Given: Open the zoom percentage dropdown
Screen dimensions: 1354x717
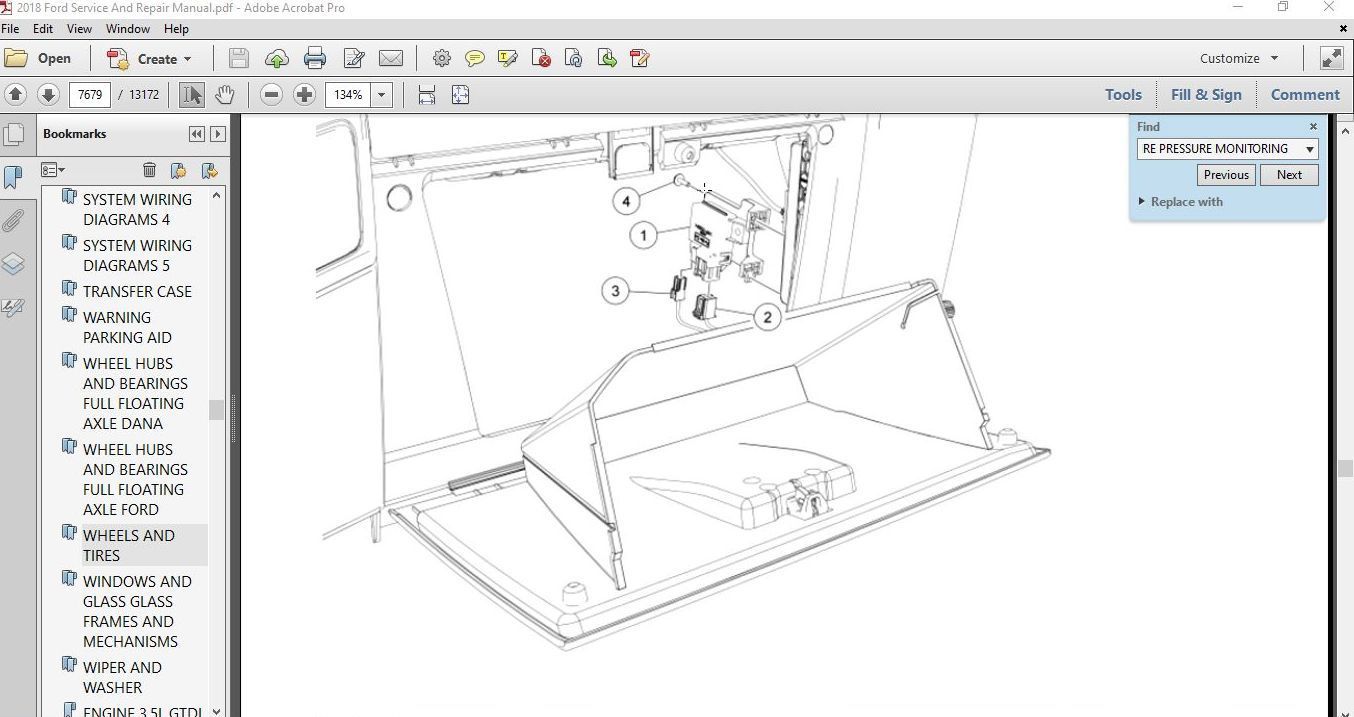Looking at the screenshot, I should 381,95.
